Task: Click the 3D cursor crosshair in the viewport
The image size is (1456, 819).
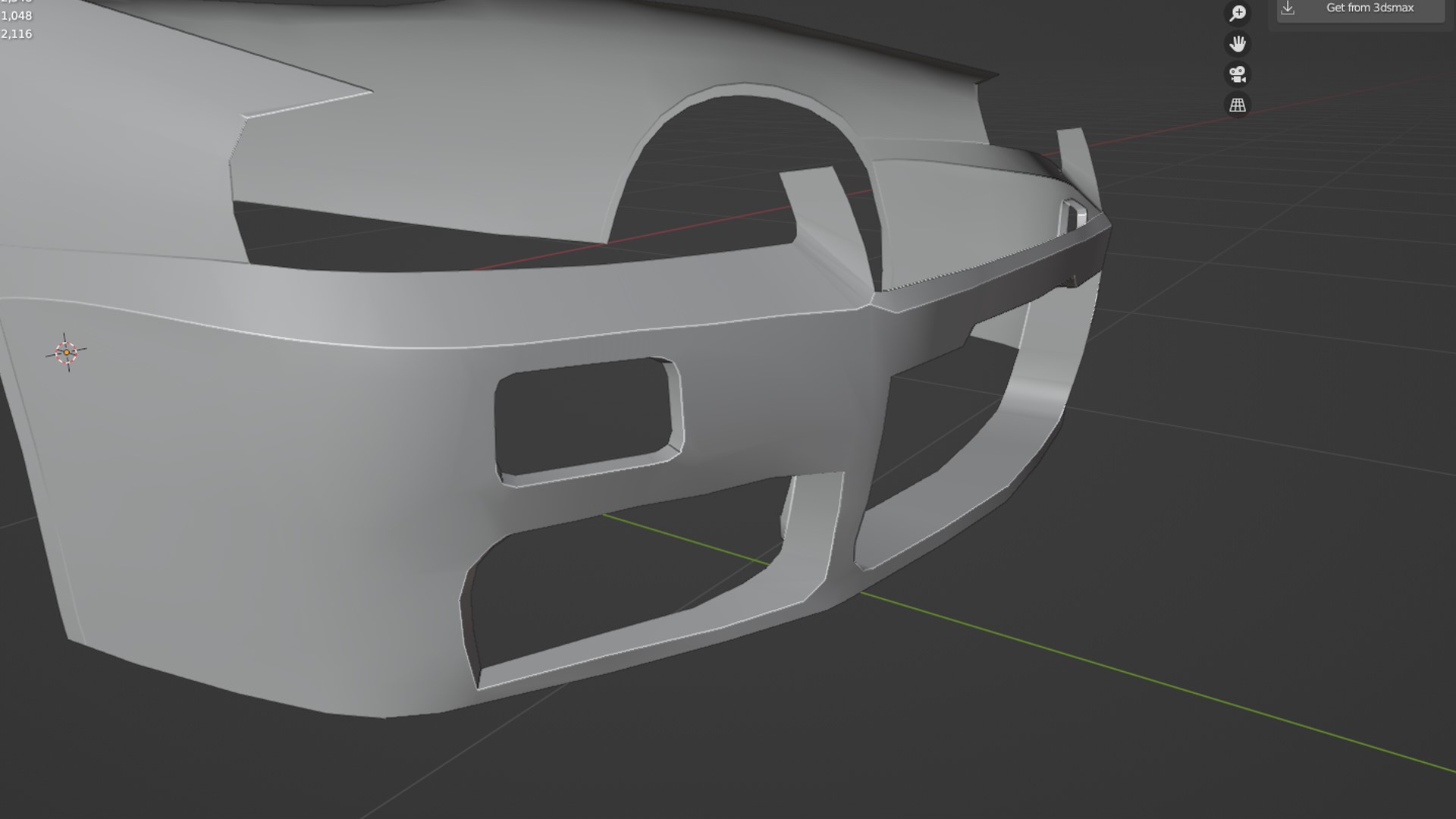Action: [67, 352]
